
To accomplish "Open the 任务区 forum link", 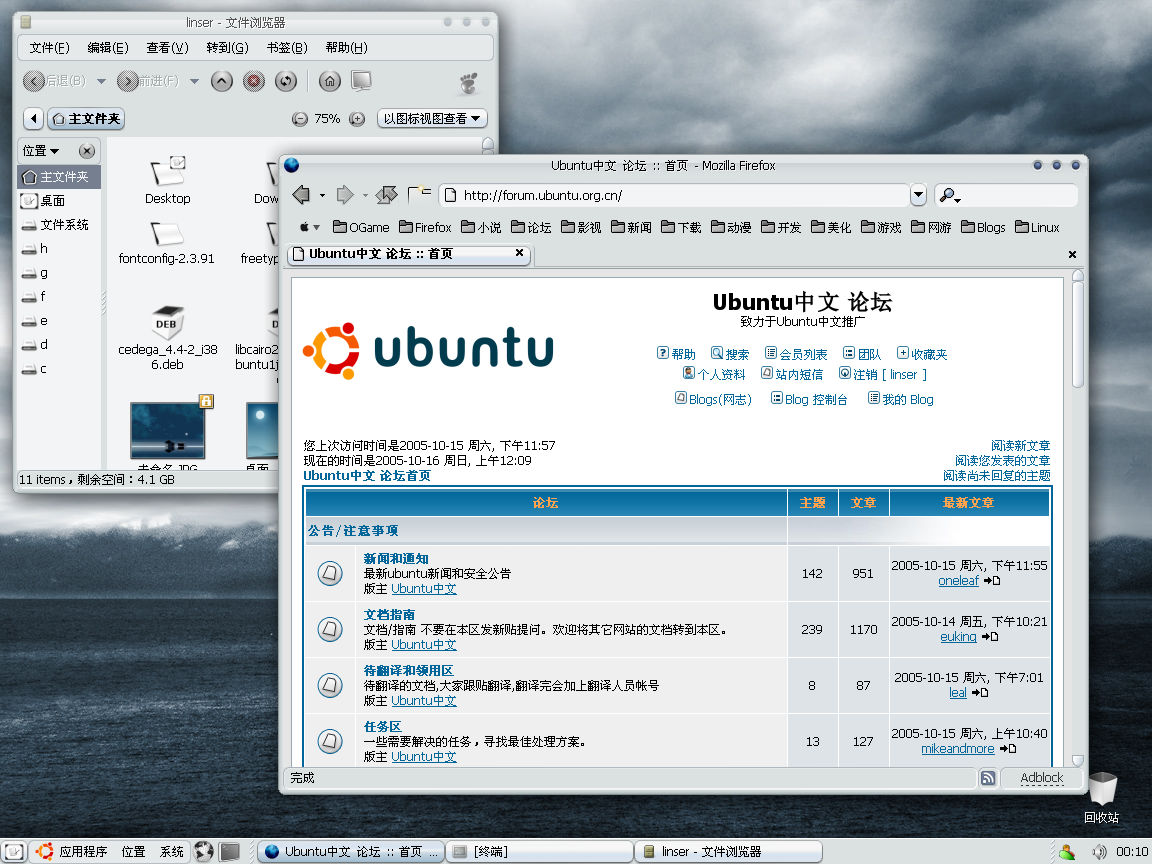I will click(x=383, y=727).
